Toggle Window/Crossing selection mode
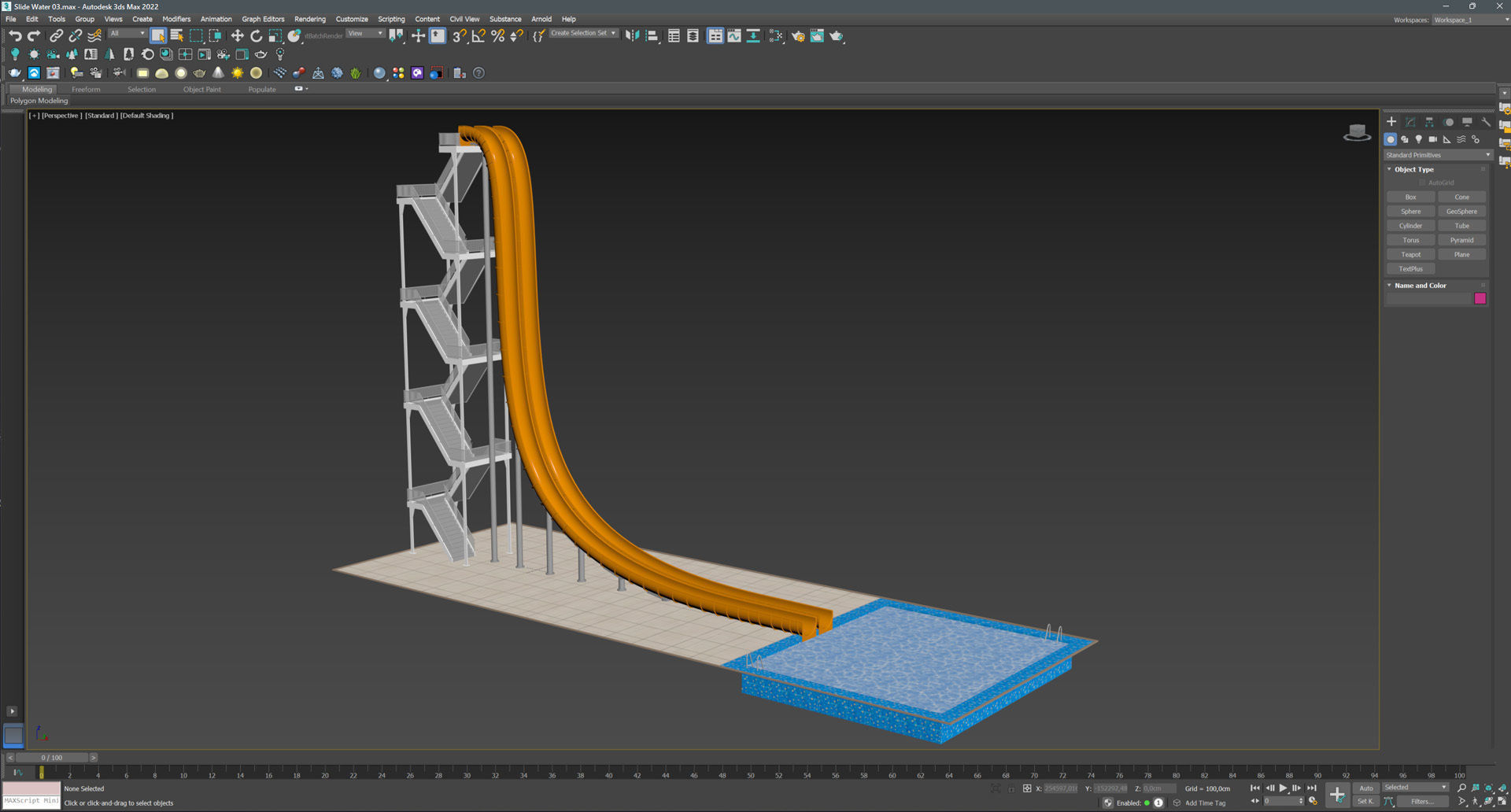 click(215, 35)
